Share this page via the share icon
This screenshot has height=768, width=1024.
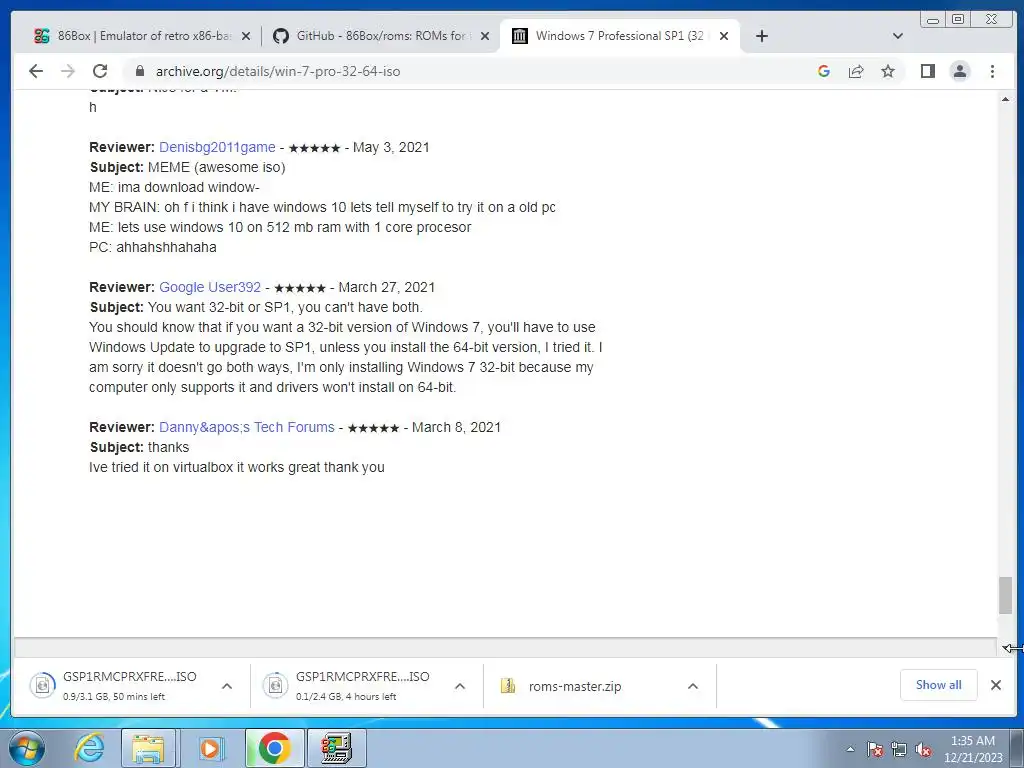click(856, 71)
